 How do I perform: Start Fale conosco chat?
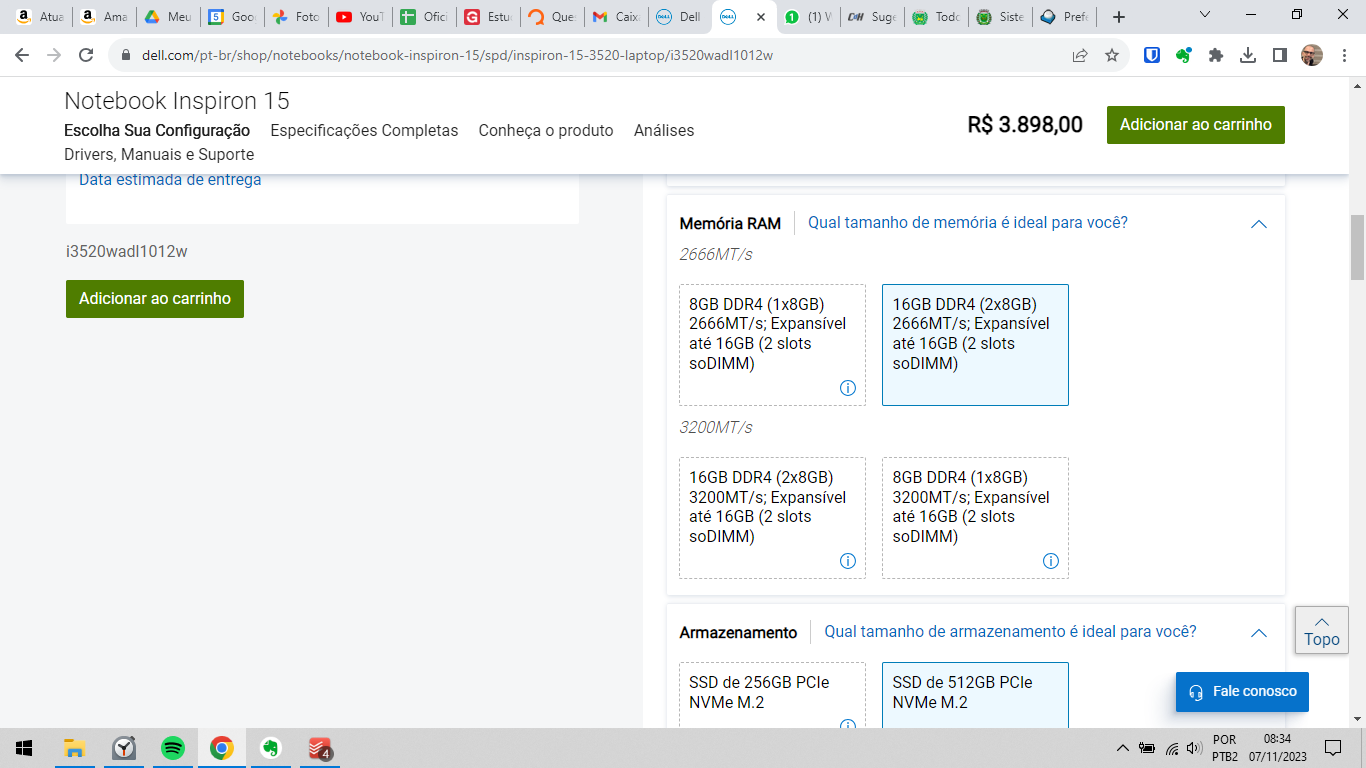[x=1242, y=692]
